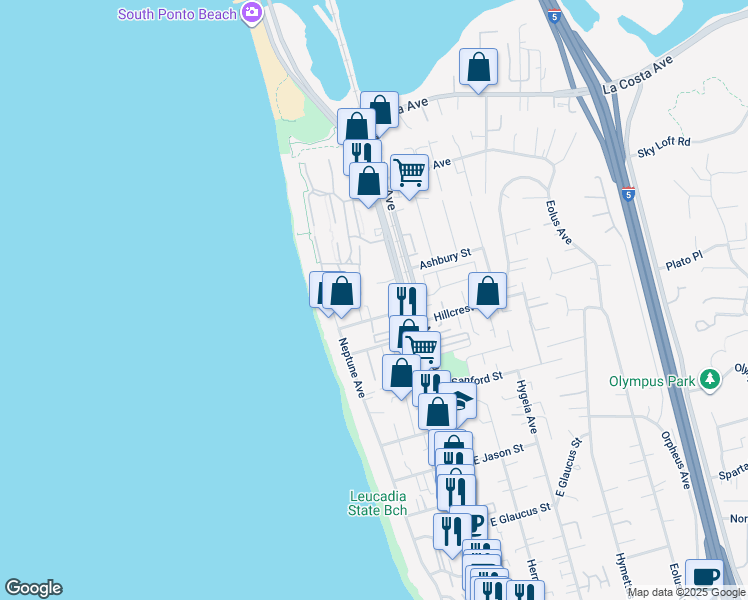The image size is (748, 600).
Task: Open the restaurant marker above Hillcrest label
Action: 407,300
